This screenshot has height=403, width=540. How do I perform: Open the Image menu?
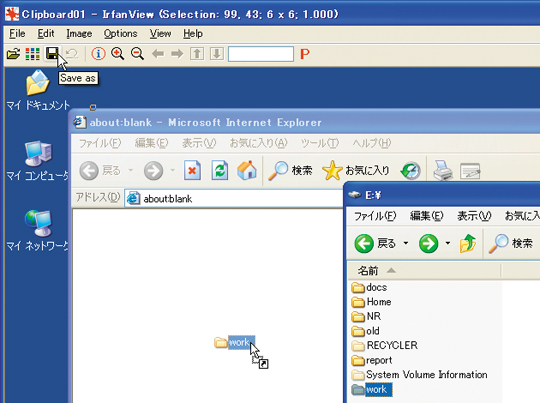click(79, 33)
